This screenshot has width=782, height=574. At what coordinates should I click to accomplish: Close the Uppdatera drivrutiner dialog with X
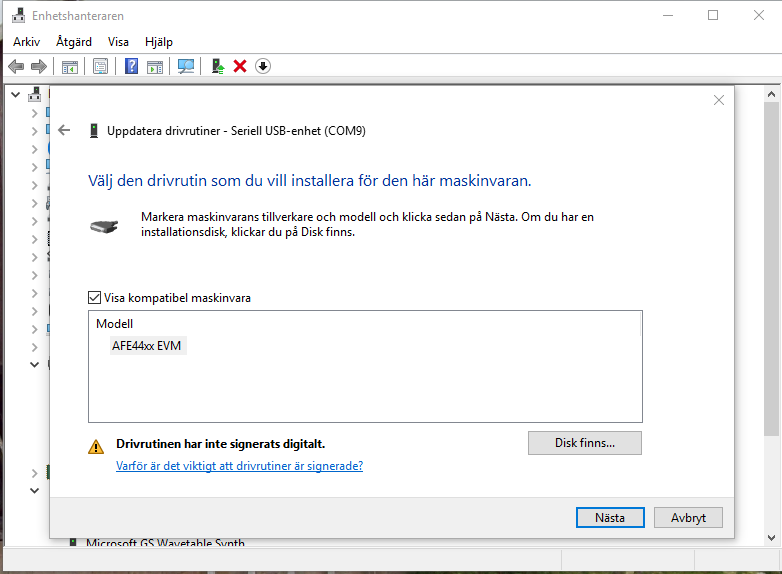tap(719, 100)
